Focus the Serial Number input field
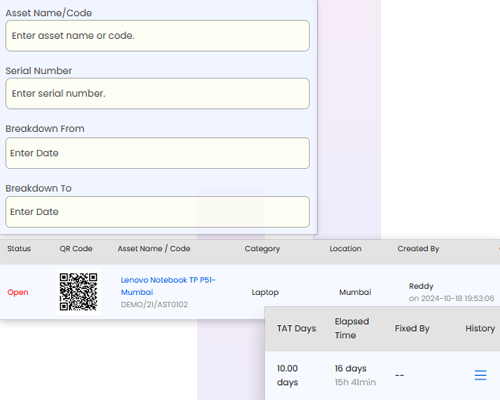The image size is (500, 400). pos(157,93)
